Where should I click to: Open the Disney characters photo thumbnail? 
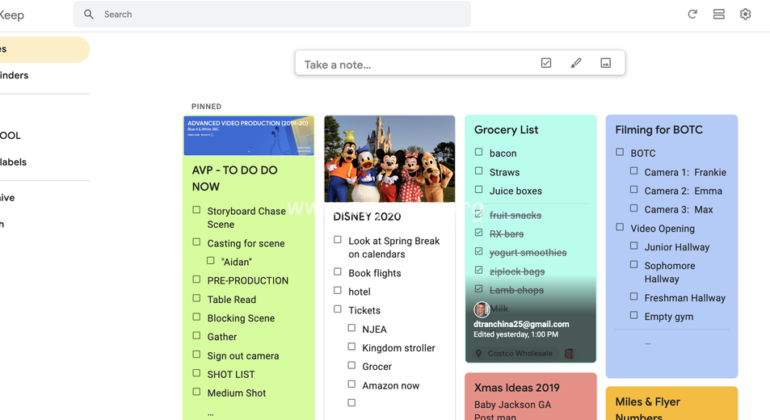coord(389,159)
